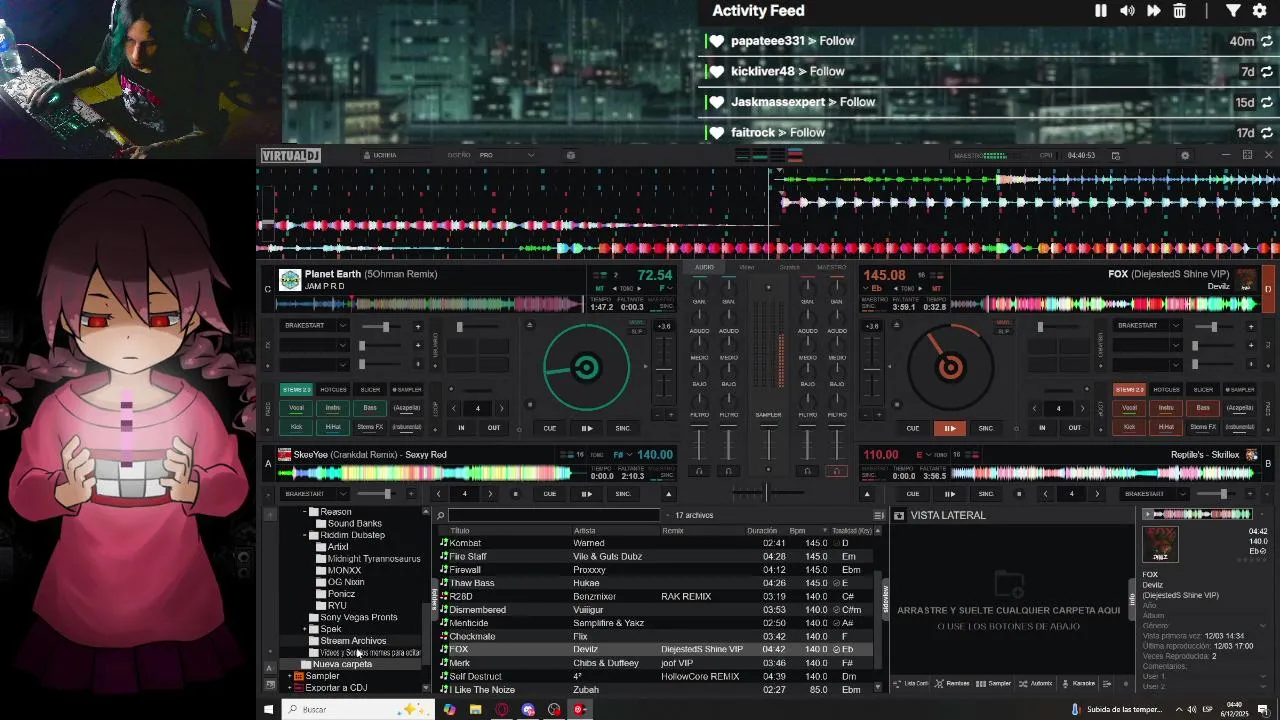Set loop OUT on FOX deck
The height and width of the screenshot is (720, 1280).
pos(1074,428)
